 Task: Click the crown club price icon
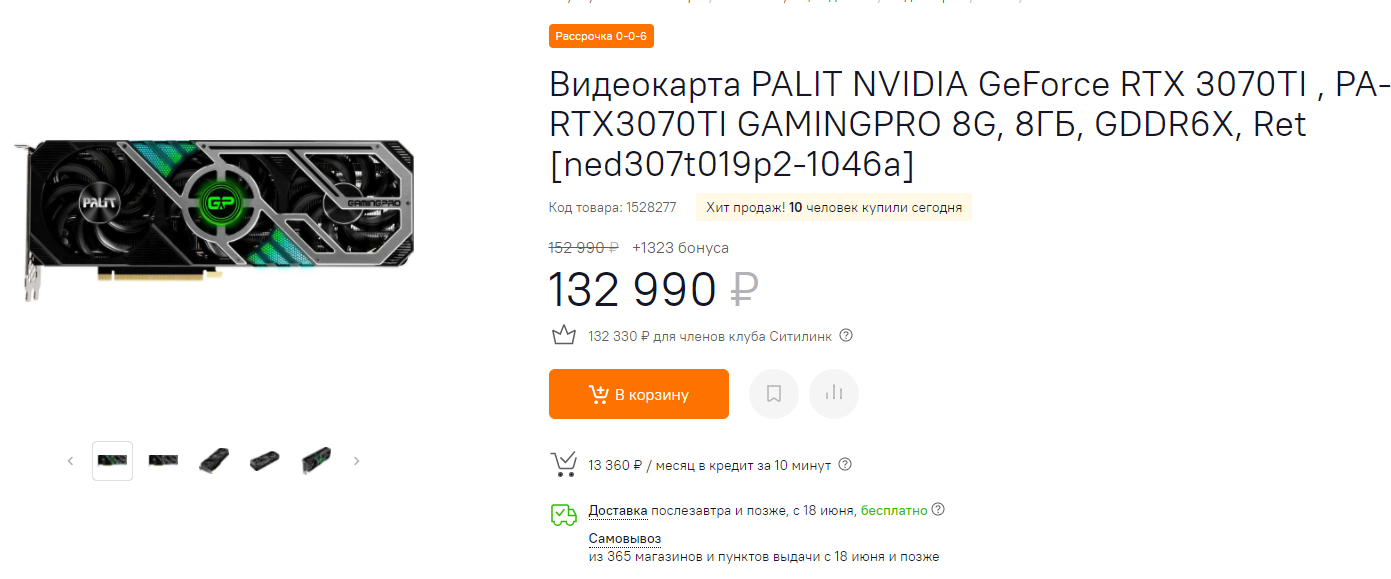click(564, 335)
